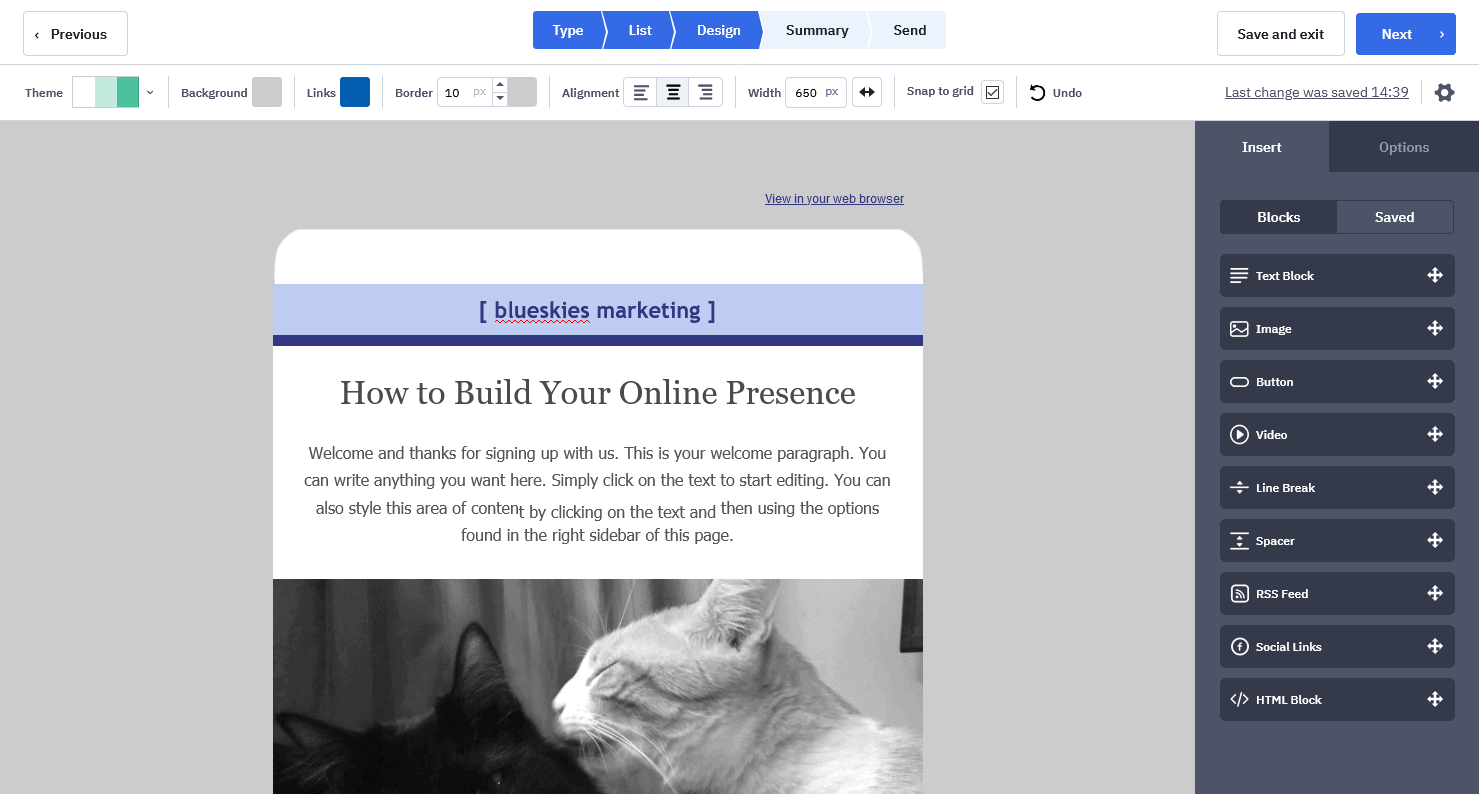Select the right alignment icon
This screenshot has height=794, width=1479.
pos(706,93)
